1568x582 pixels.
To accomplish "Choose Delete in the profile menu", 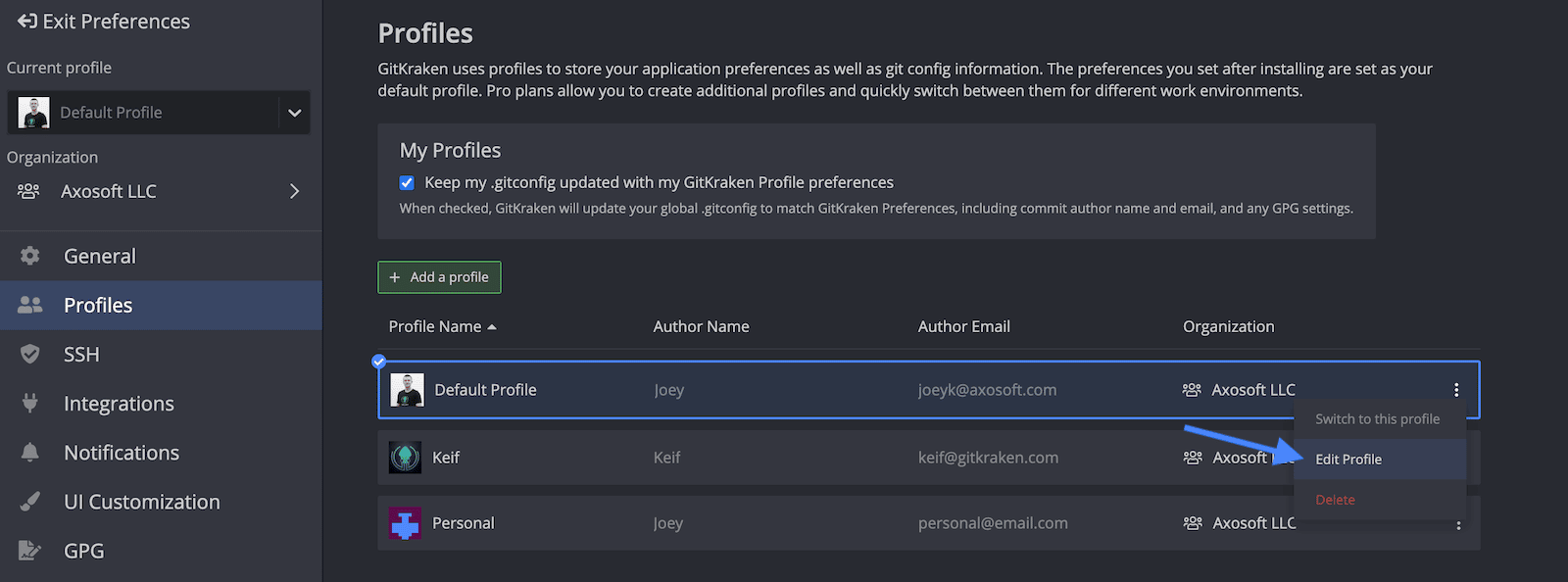I will click(x=1335, y=500).
